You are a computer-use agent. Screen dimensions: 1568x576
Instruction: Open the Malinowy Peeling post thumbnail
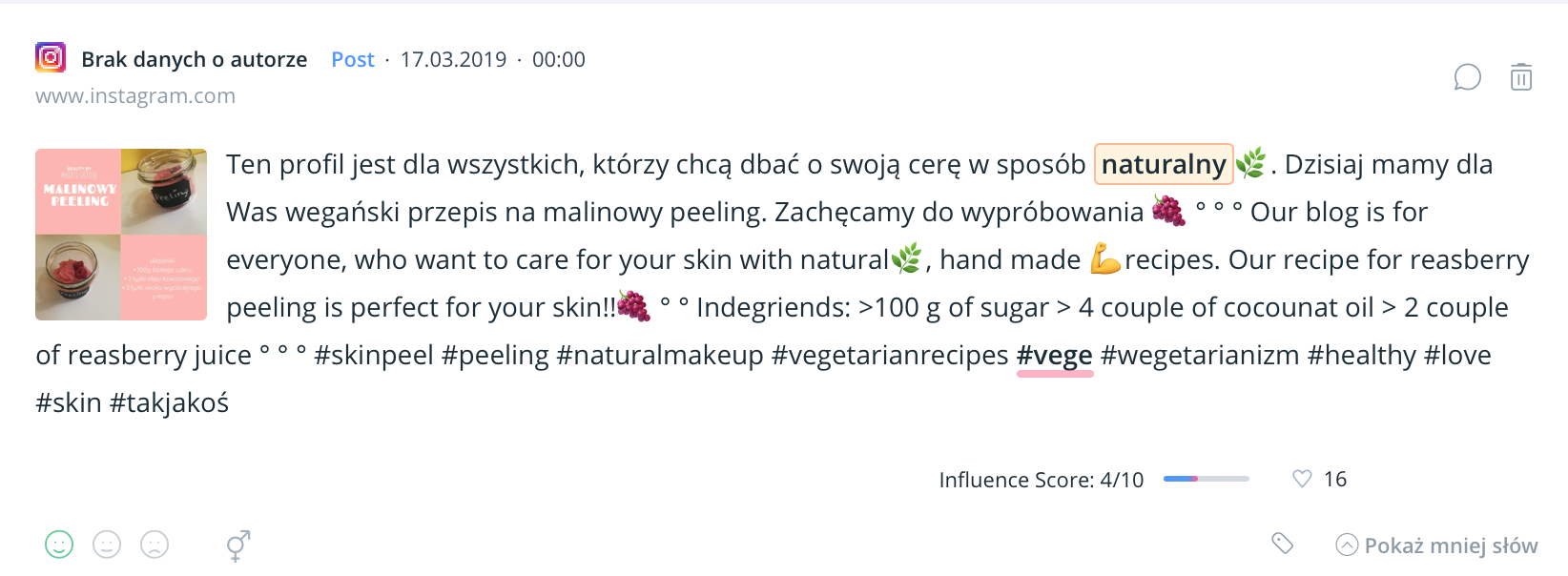pos(121,235)
